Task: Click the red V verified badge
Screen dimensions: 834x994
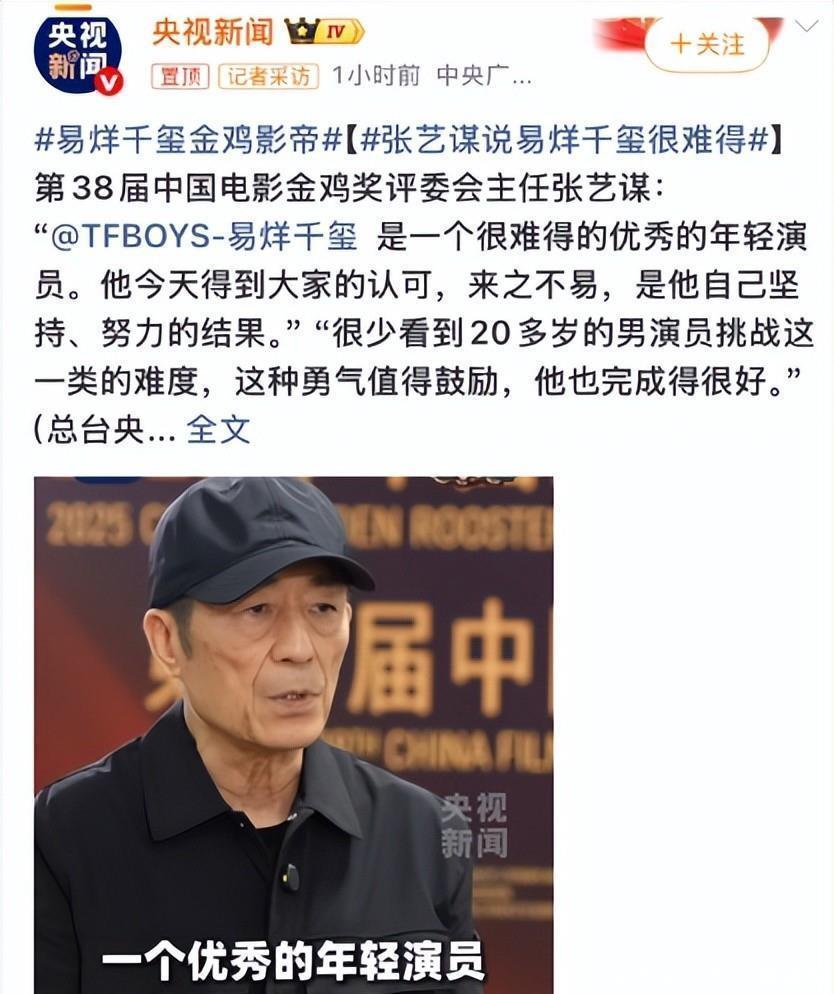Action: [108, 81]
